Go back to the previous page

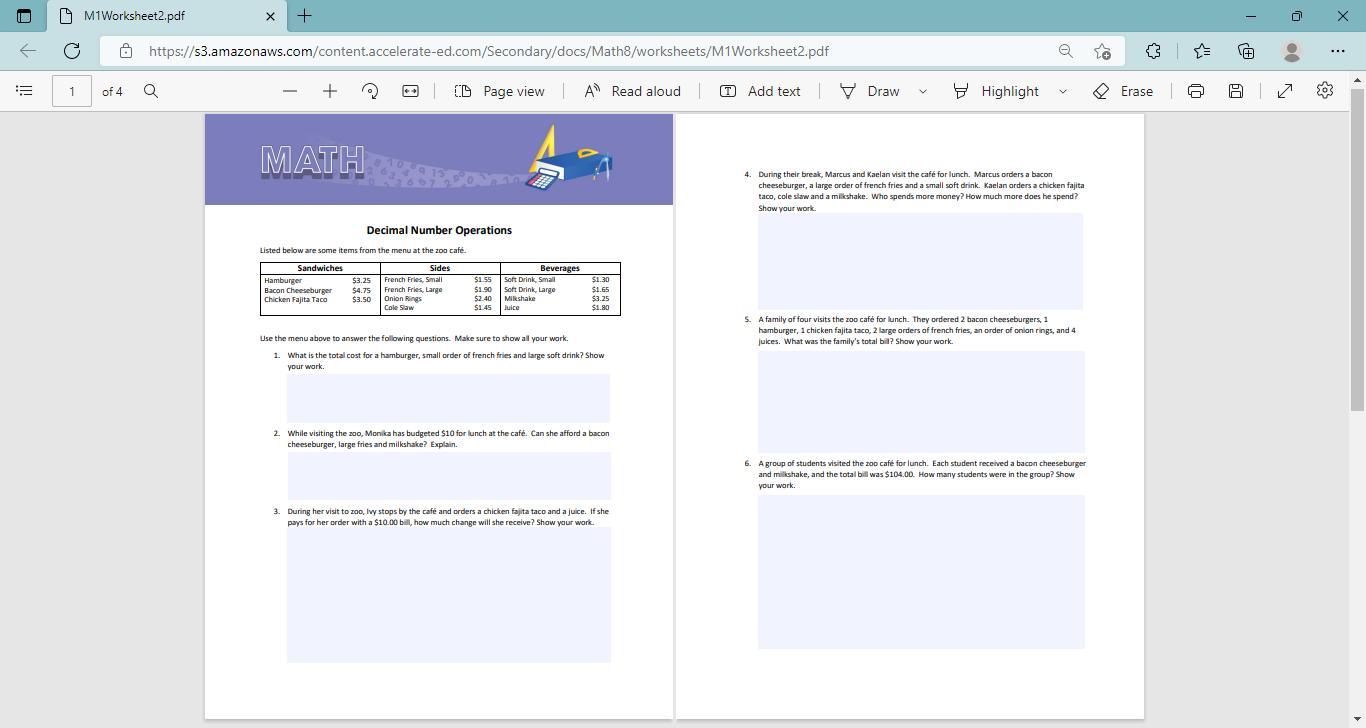click(28, 51)
